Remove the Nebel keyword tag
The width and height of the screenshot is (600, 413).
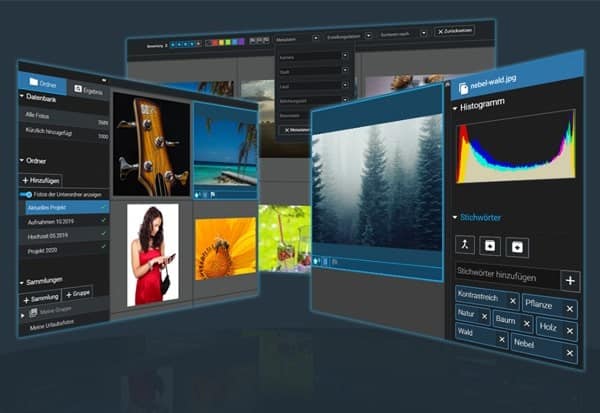click(x=569, y=353)
